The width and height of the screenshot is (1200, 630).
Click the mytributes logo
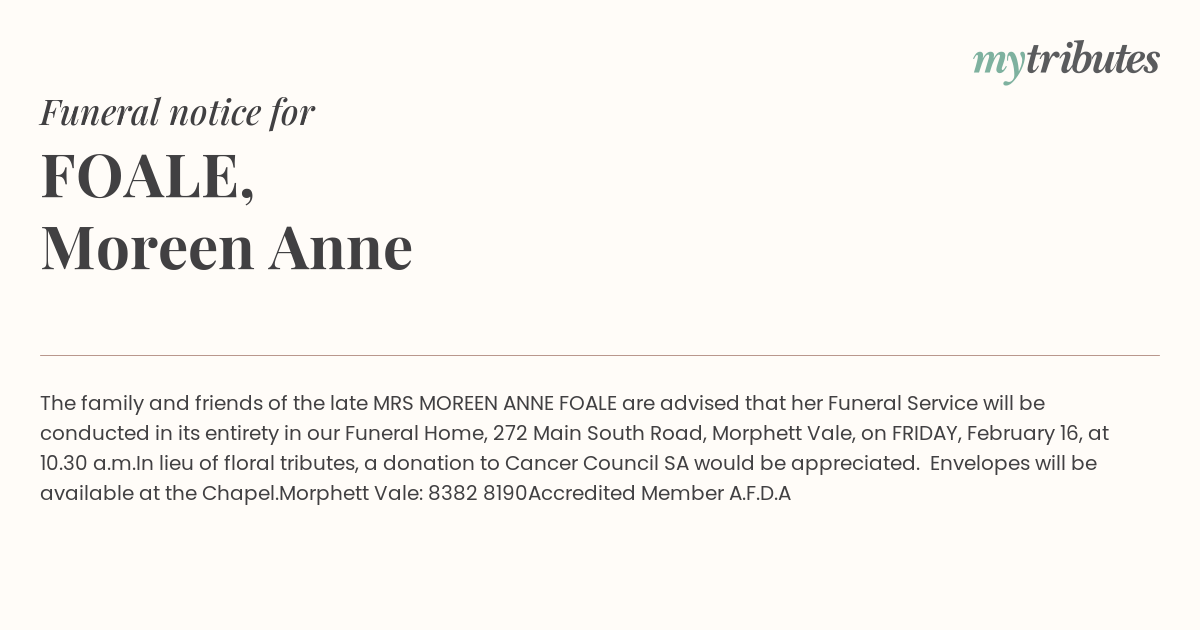coord(1066,62)
